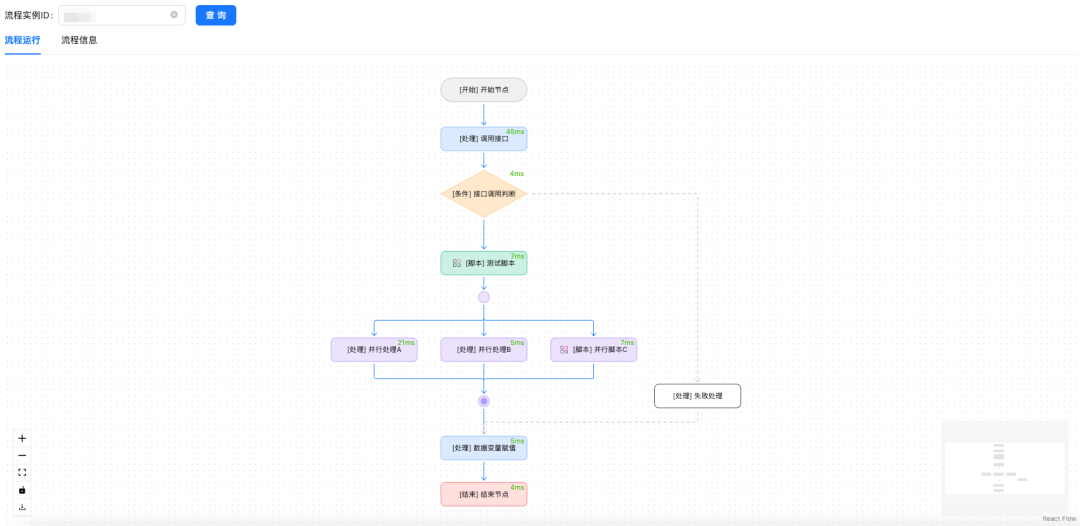Select the [结束] 结束节点 node
This screenshot has height=526, width=1080.
484,494
